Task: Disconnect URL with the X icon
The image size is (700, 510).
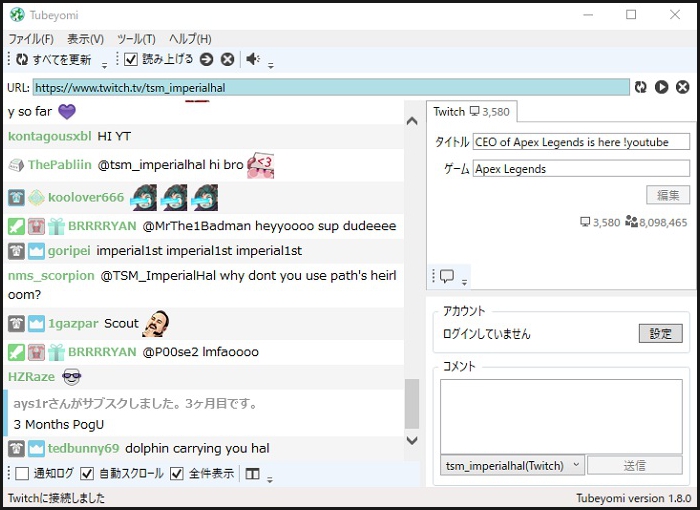Action: point(683,87)
